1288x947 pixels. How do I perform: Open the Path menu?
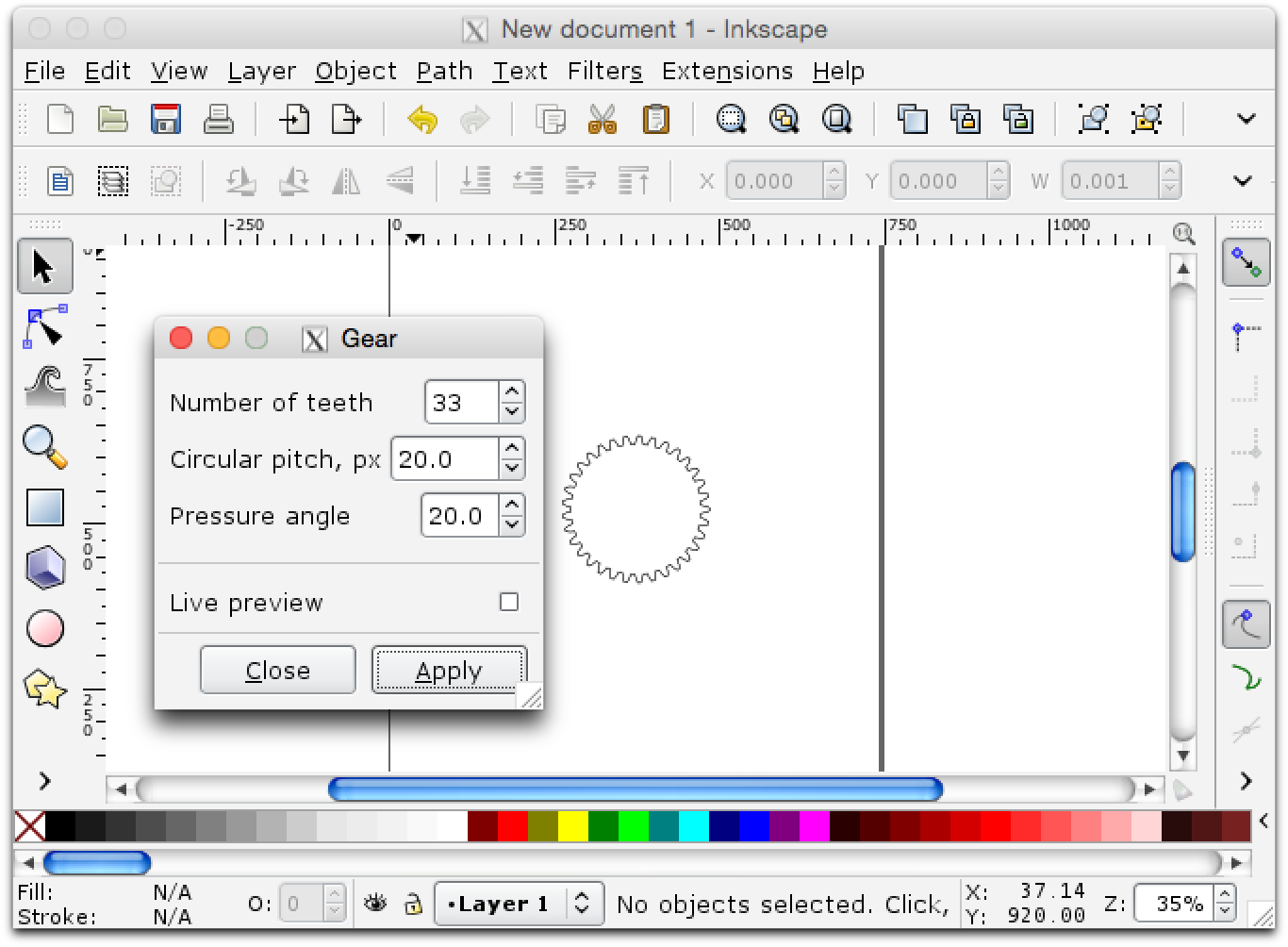point(444,72)
